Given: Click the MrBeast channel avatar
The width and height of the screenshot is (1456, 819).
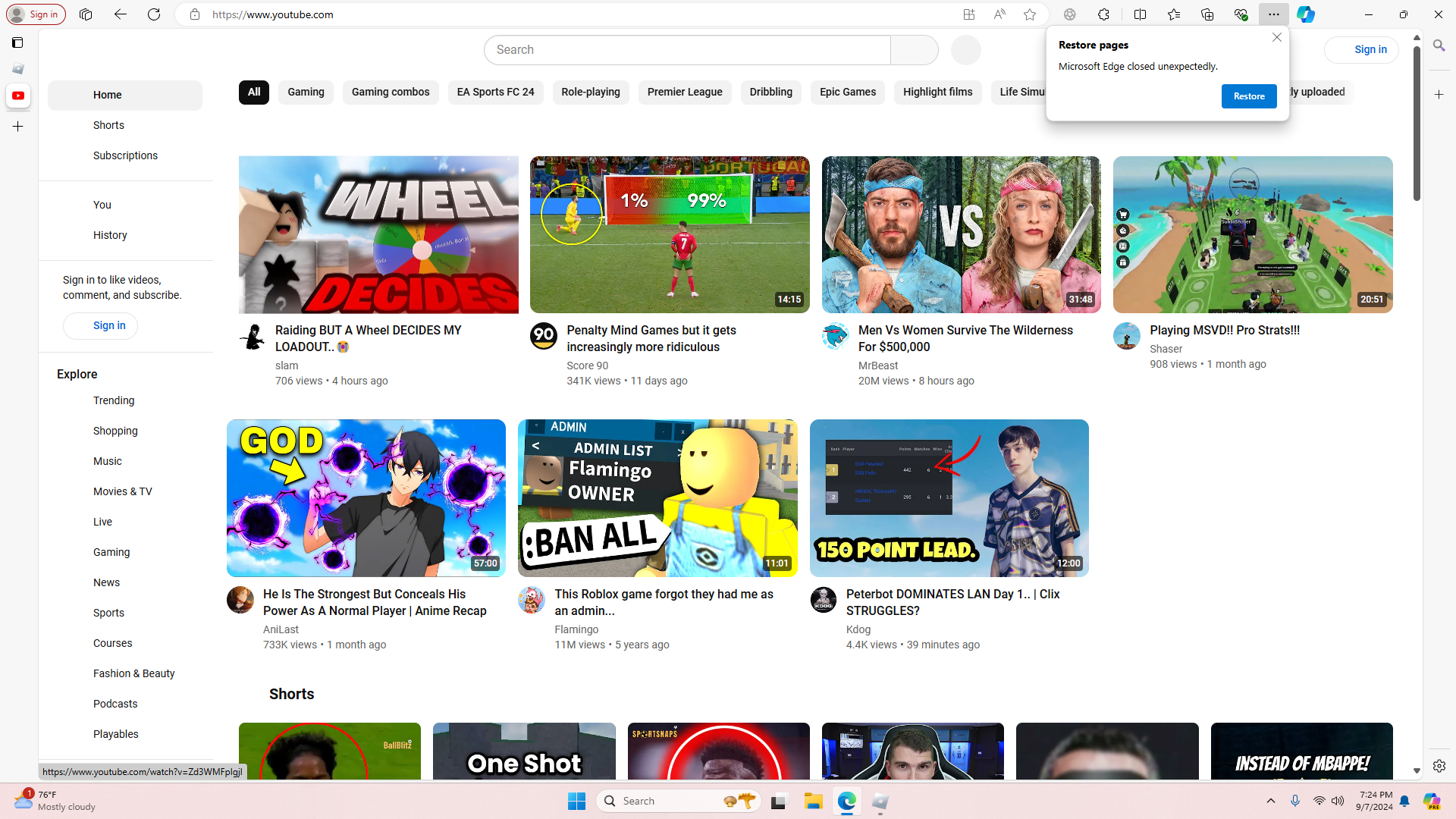Looking at the screenshot, I should 835,336.
